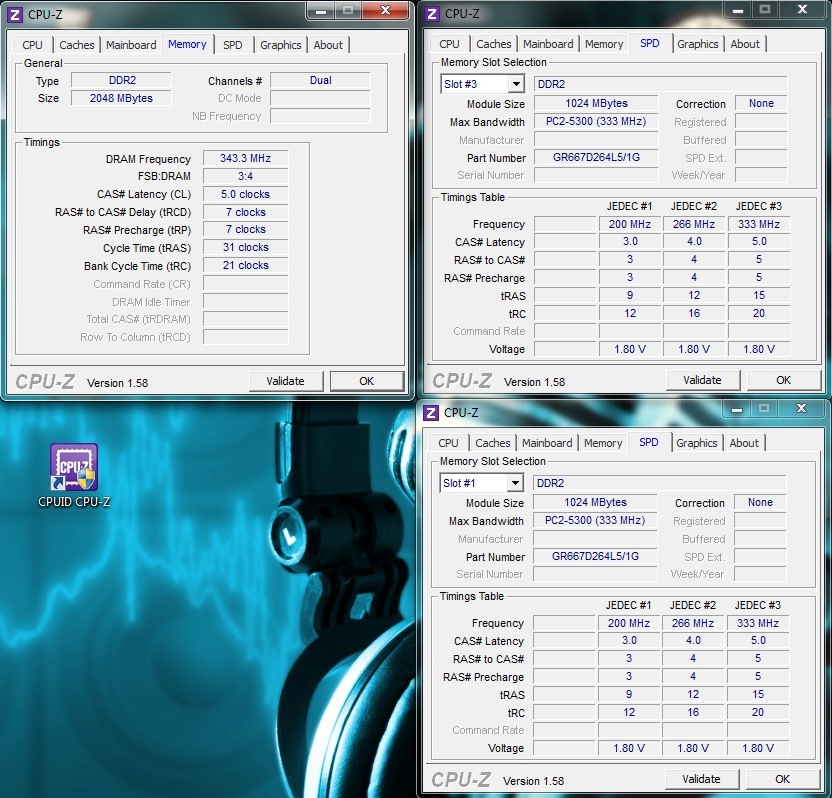832x798 pixels.
Task: Open Mainboard tab in Slot #1 window
Action: coord(547,443)
